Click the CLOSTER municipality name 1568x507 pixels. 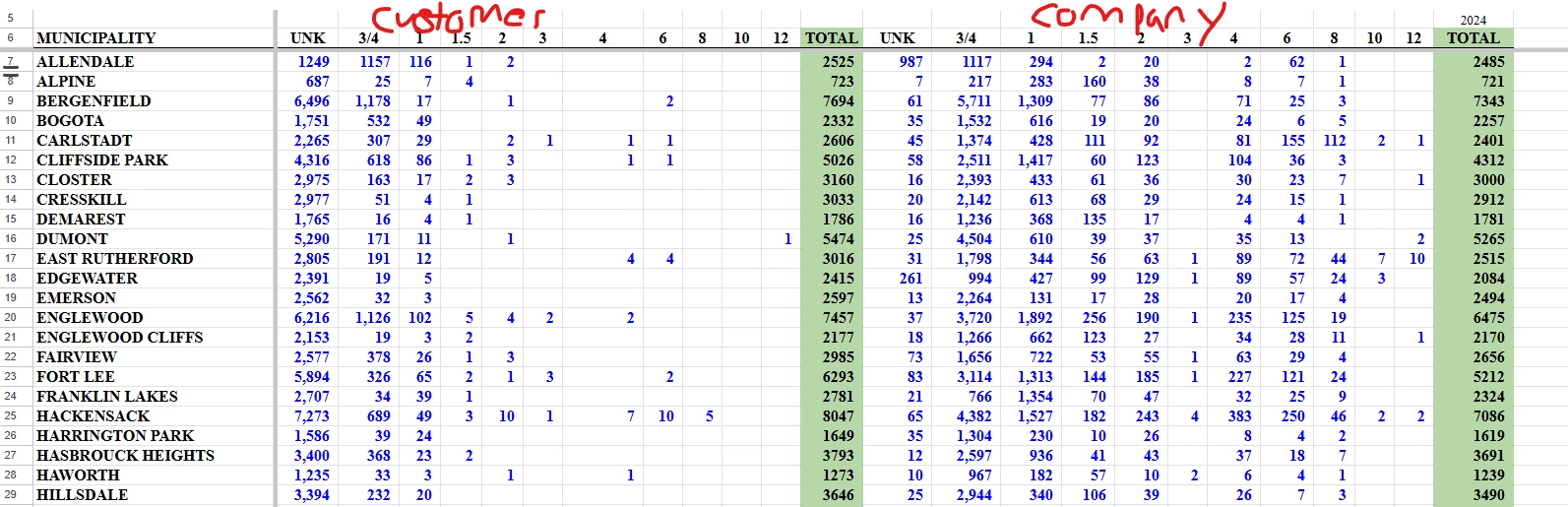click(x=74, y=180)
